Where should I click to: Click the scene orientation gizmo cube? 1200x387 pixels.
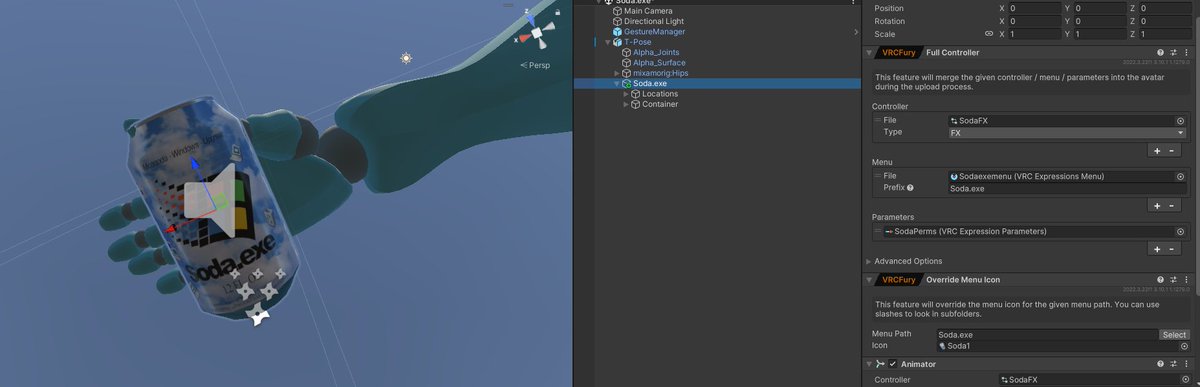(x=537, y=33)
